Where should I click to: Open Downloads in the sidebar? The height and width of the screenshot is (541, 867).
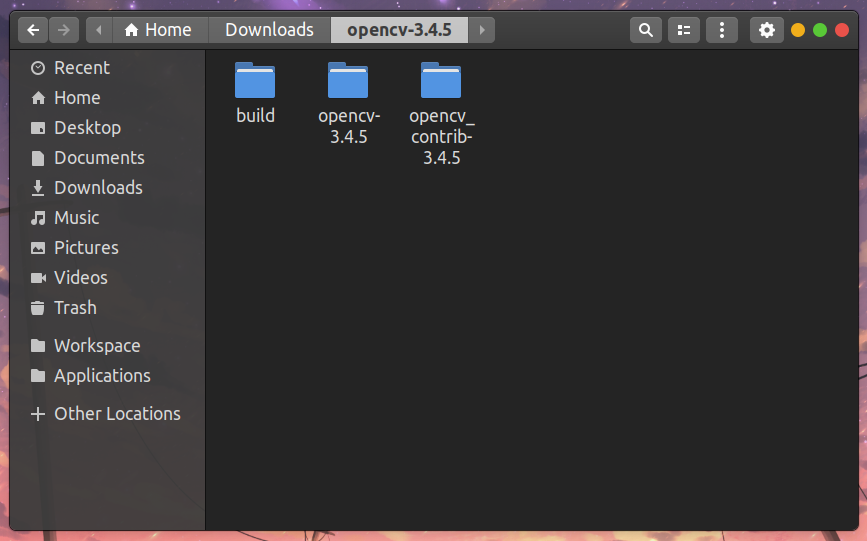(x=107, y=188)
